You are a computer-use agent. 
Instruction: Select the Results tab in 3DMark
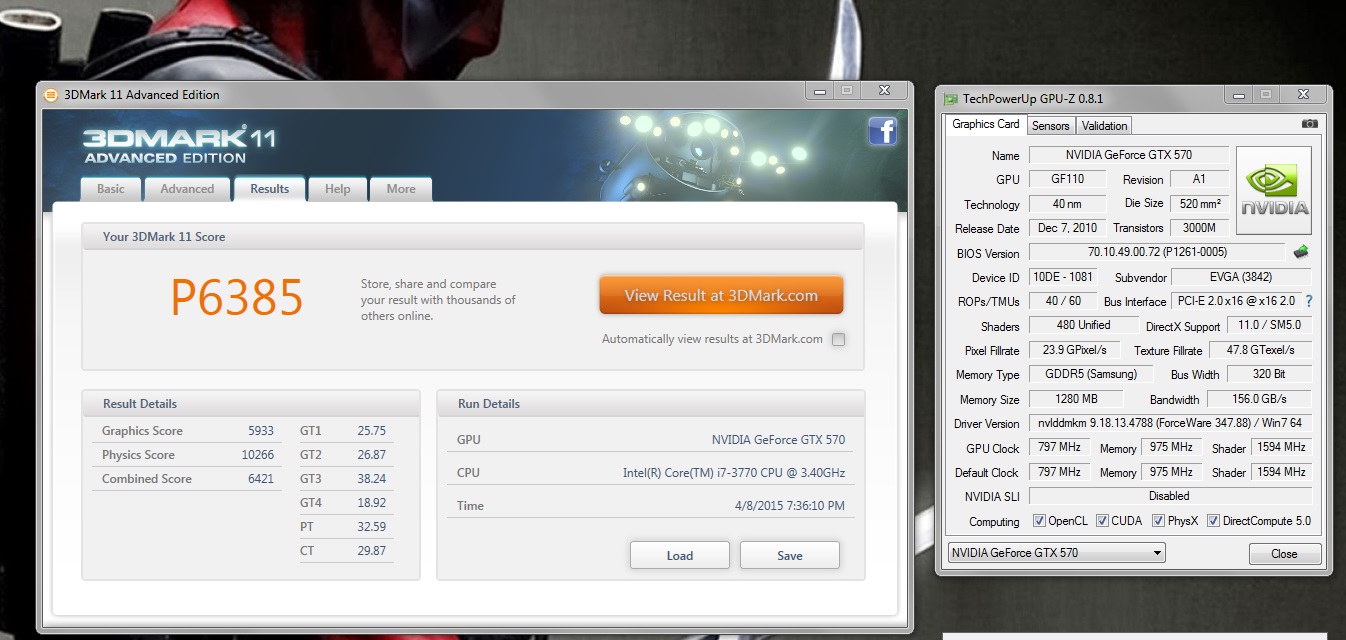pos(269,188)
